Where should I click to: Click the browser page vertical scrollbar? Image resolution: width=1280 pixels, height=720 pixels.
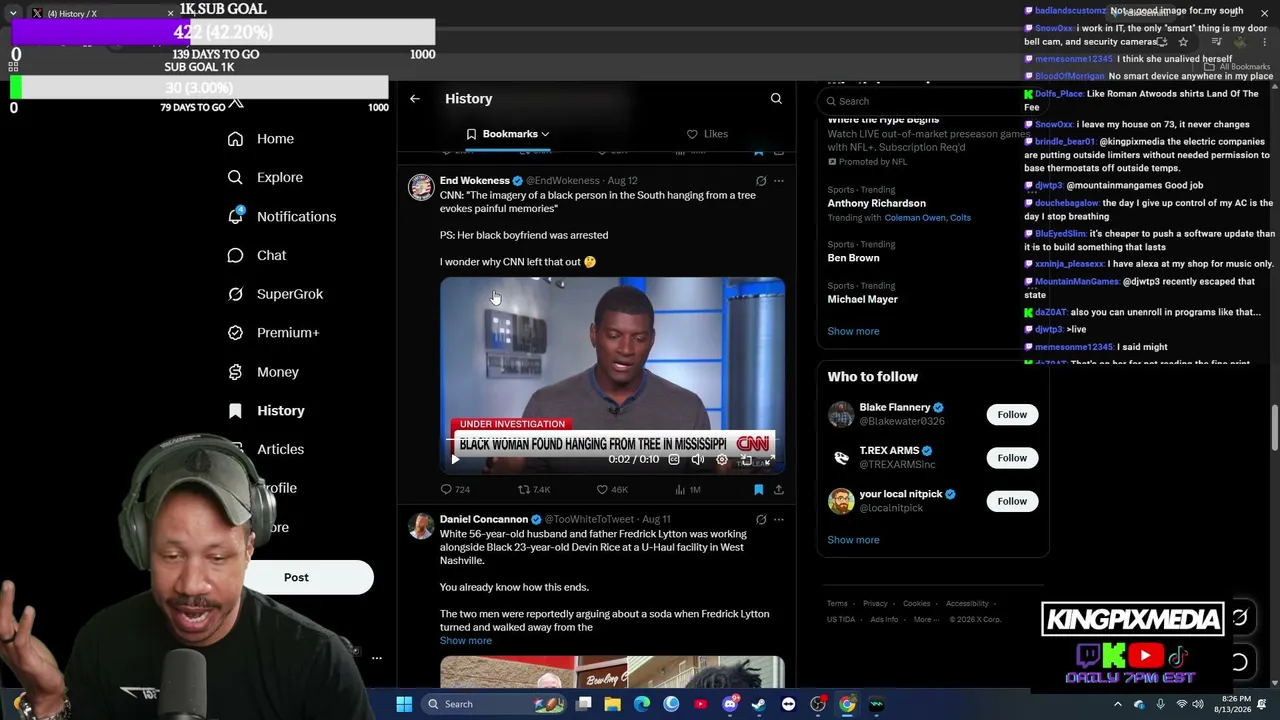tap(1273, 428)
